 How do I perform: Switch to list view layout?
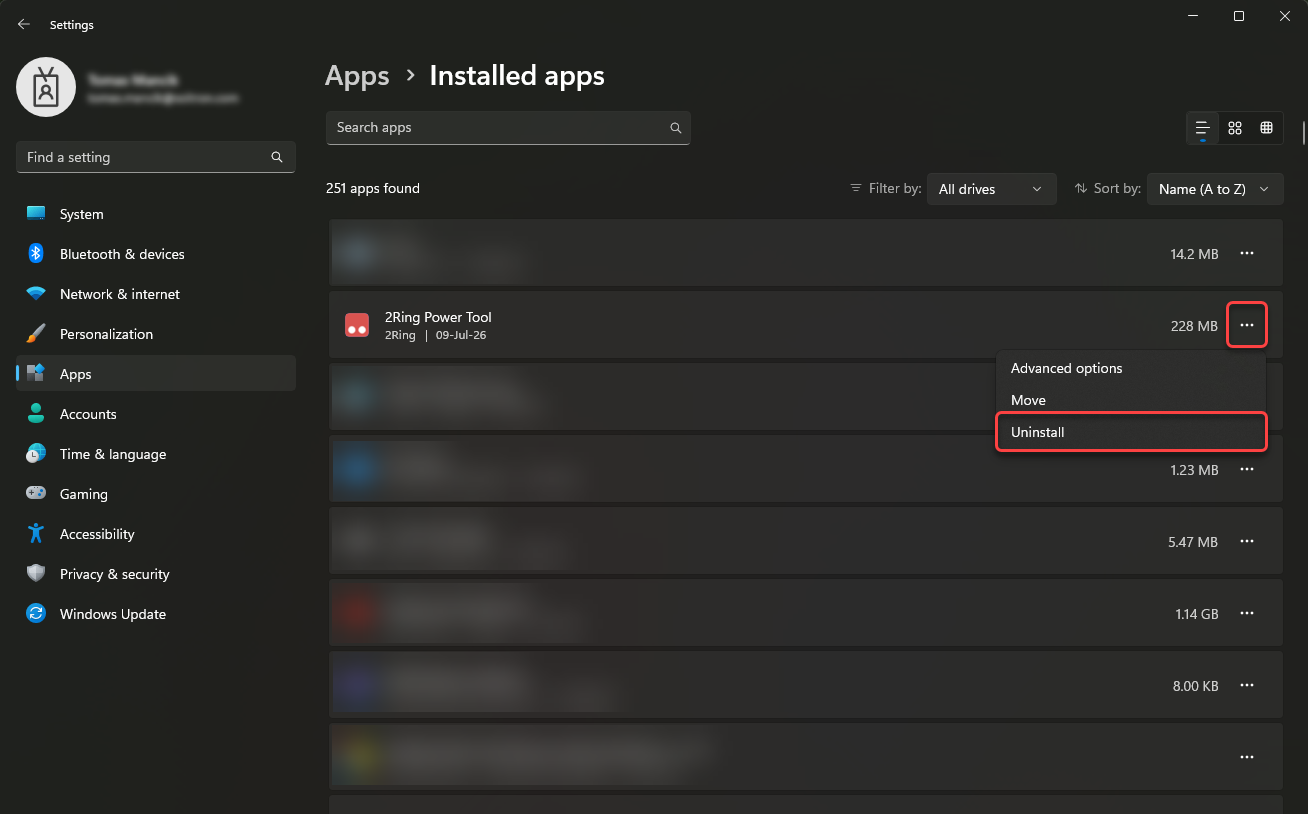pyautogui.click(x=1203, y=128)
